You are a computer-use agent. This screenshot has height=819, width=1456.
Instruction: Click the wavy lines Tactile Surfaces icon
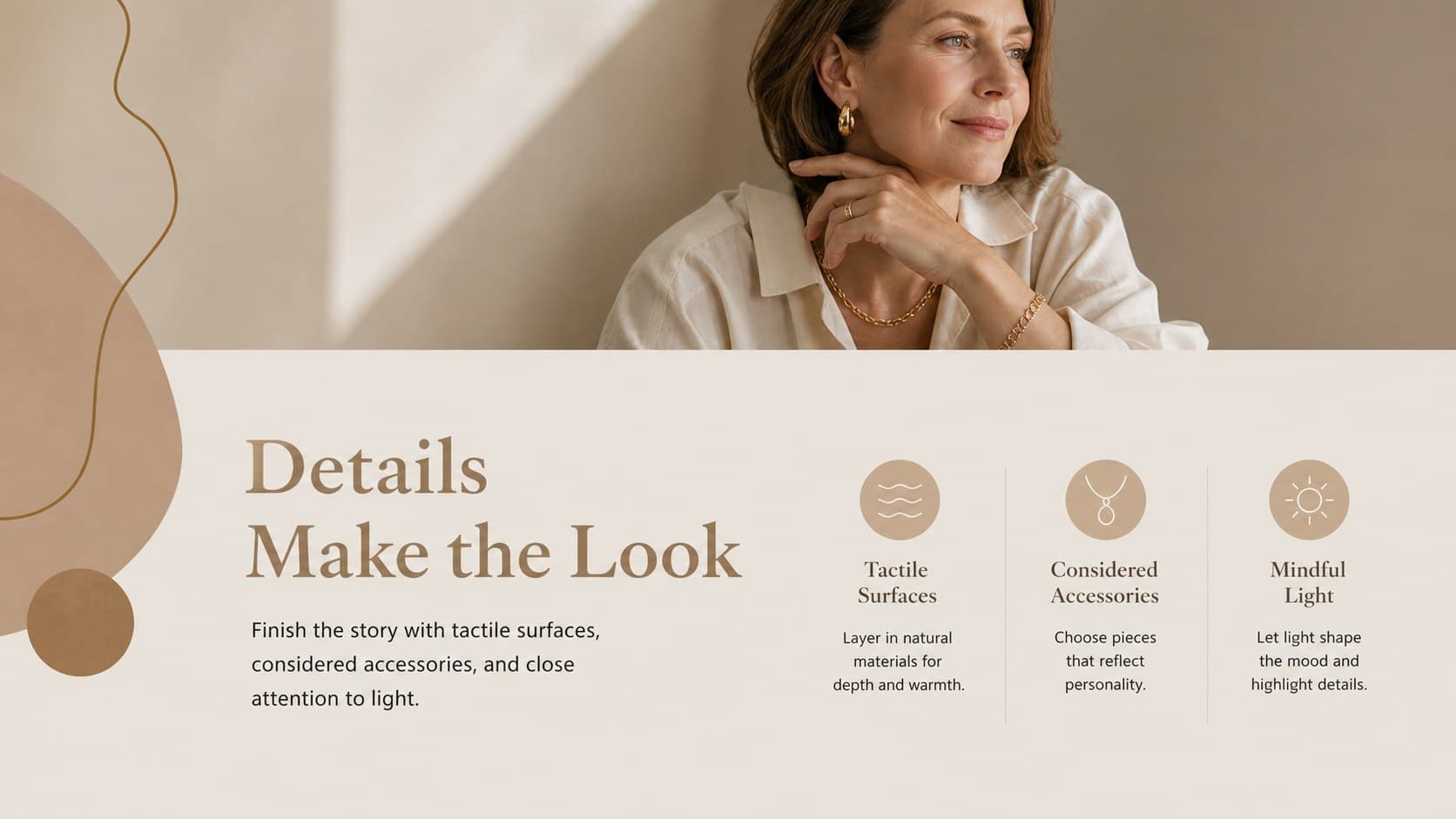900,500
